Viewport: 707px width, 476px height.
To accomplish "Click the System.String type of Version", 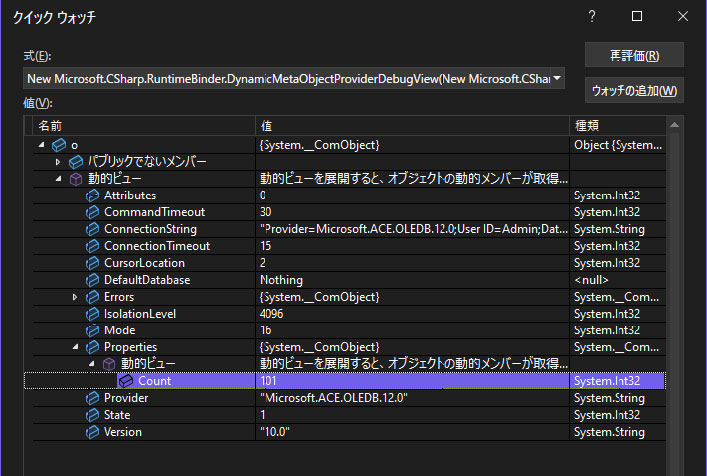I will point(609,432).
